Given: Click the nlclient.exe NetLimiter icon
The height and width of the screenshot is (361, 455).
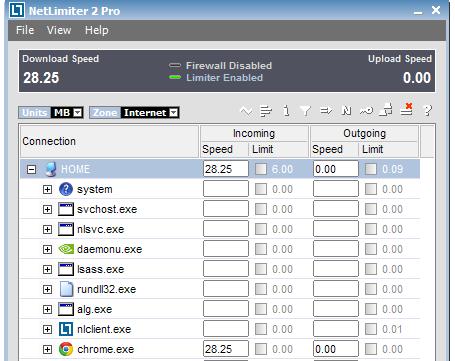Looking at the screenshot, I should (66, 329).
